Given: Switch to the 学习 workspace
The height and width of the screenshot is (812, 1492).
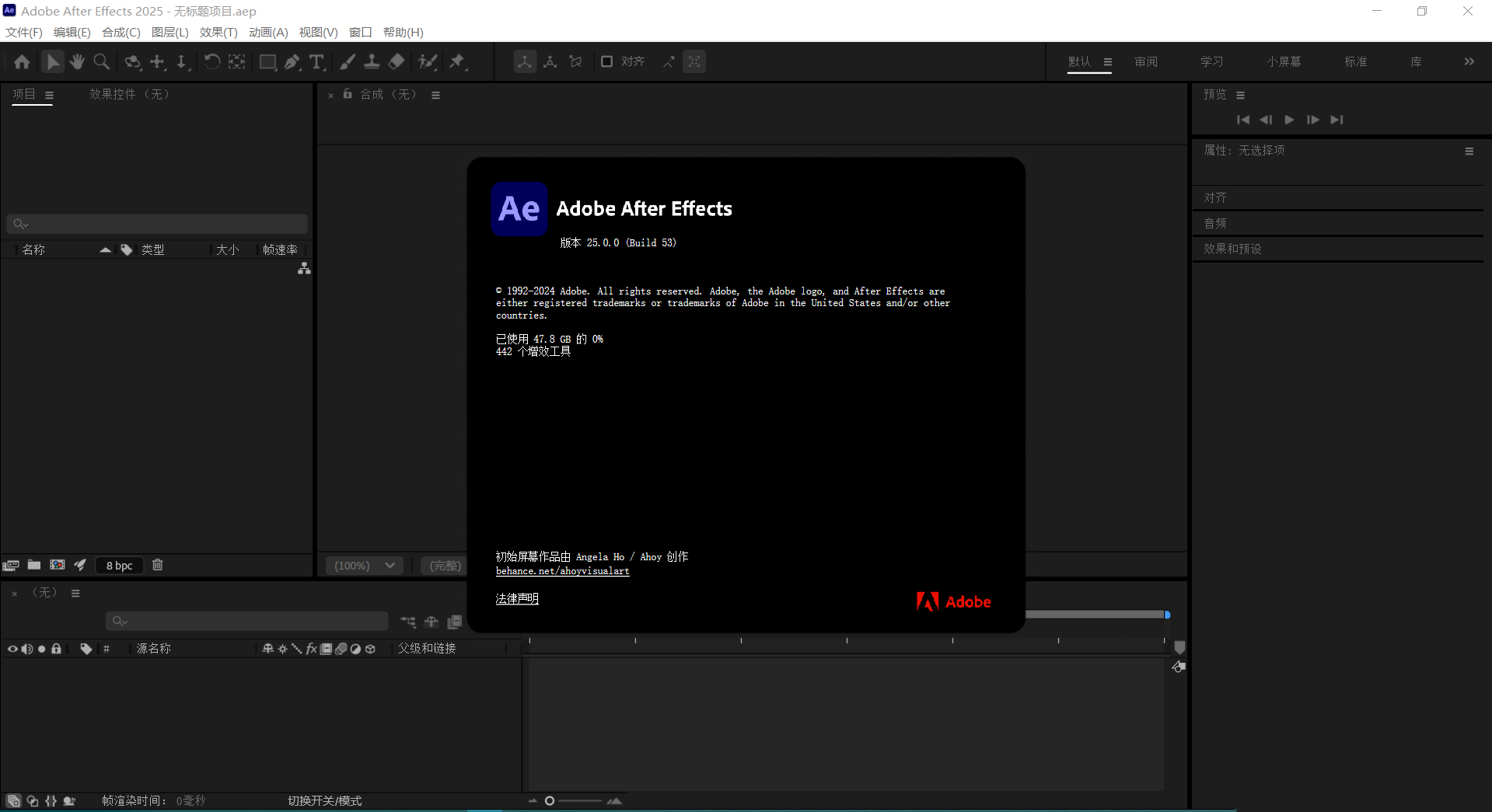Looking at the screenshot, I should point(1212,61).
